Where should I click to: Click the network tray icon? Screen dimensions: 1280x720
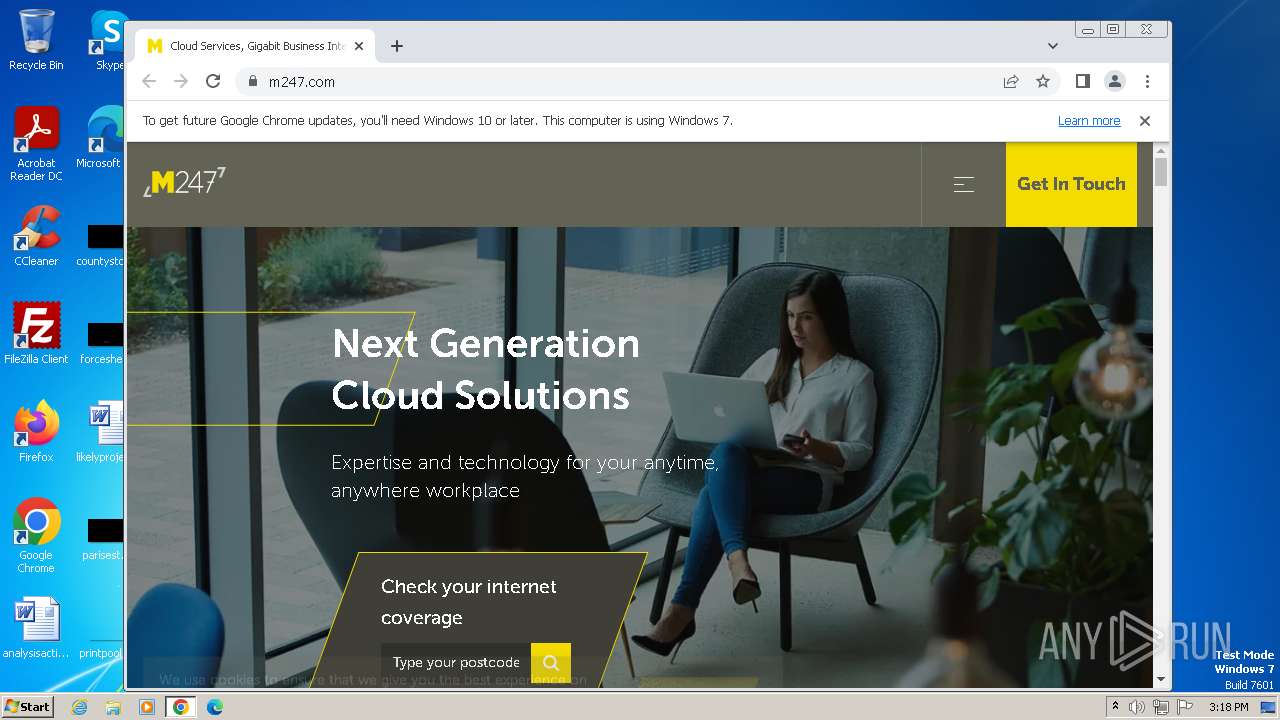coord(1161,707)
